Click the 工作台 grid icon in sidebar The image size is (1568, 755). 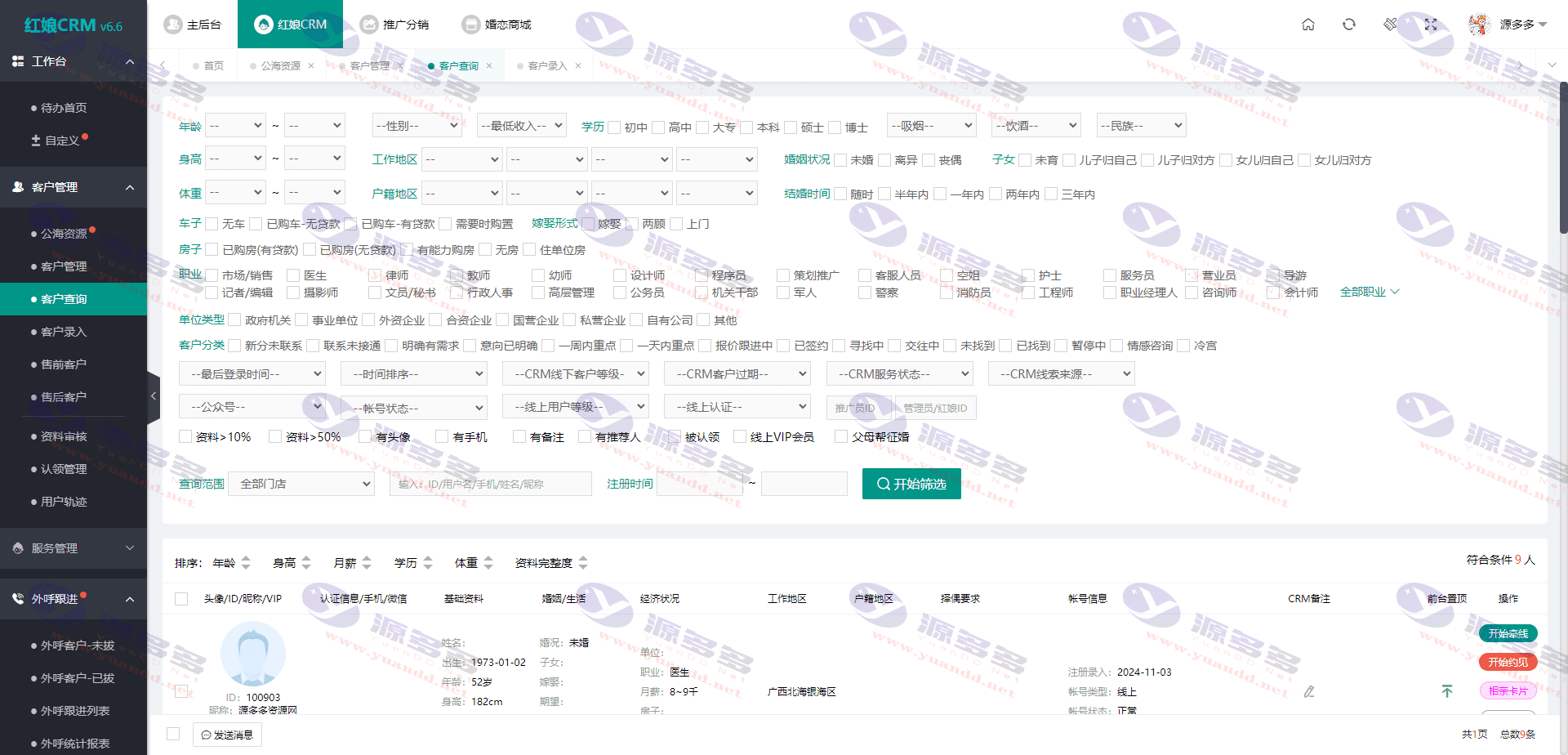[18, 61]
